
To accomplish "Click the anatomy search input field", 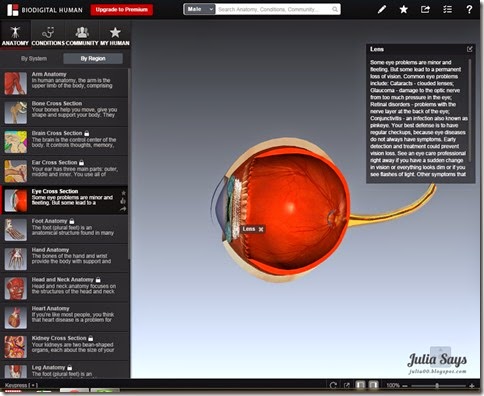I will [273, 9].
